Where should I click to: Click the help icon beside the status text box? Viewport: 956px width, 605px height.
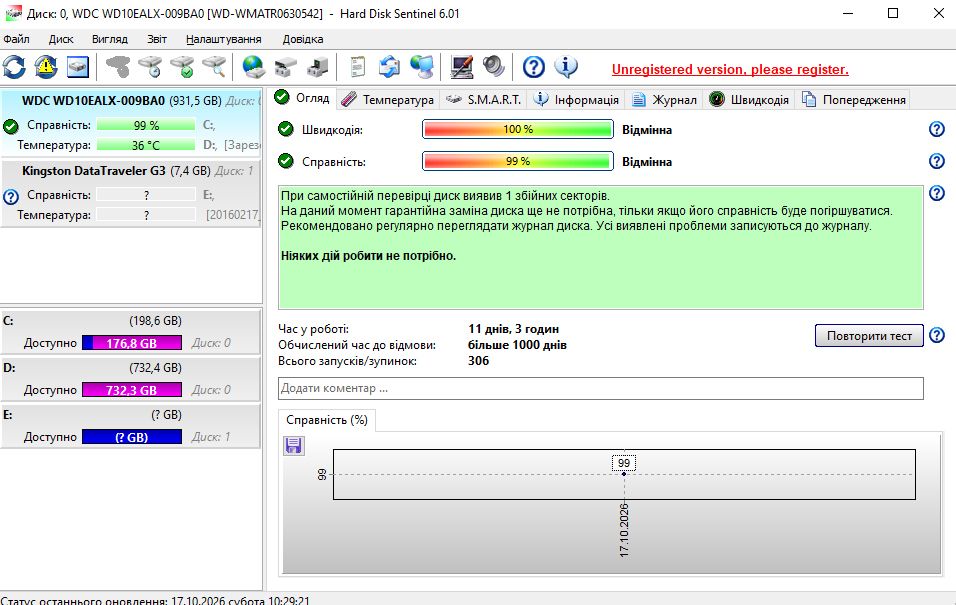click(936, 193)
